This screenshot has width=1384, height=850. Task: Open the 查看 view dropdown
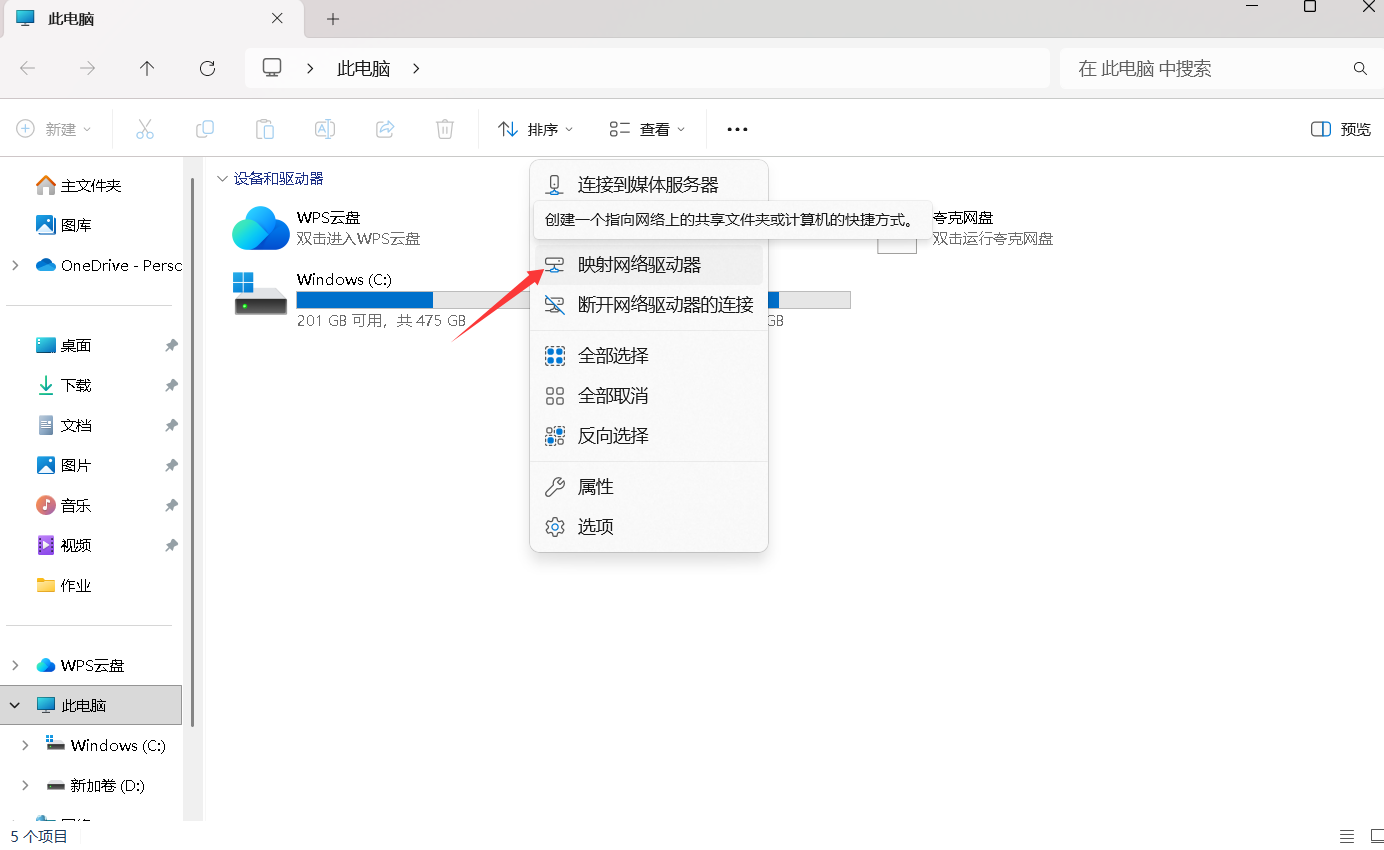coord(648,129)
